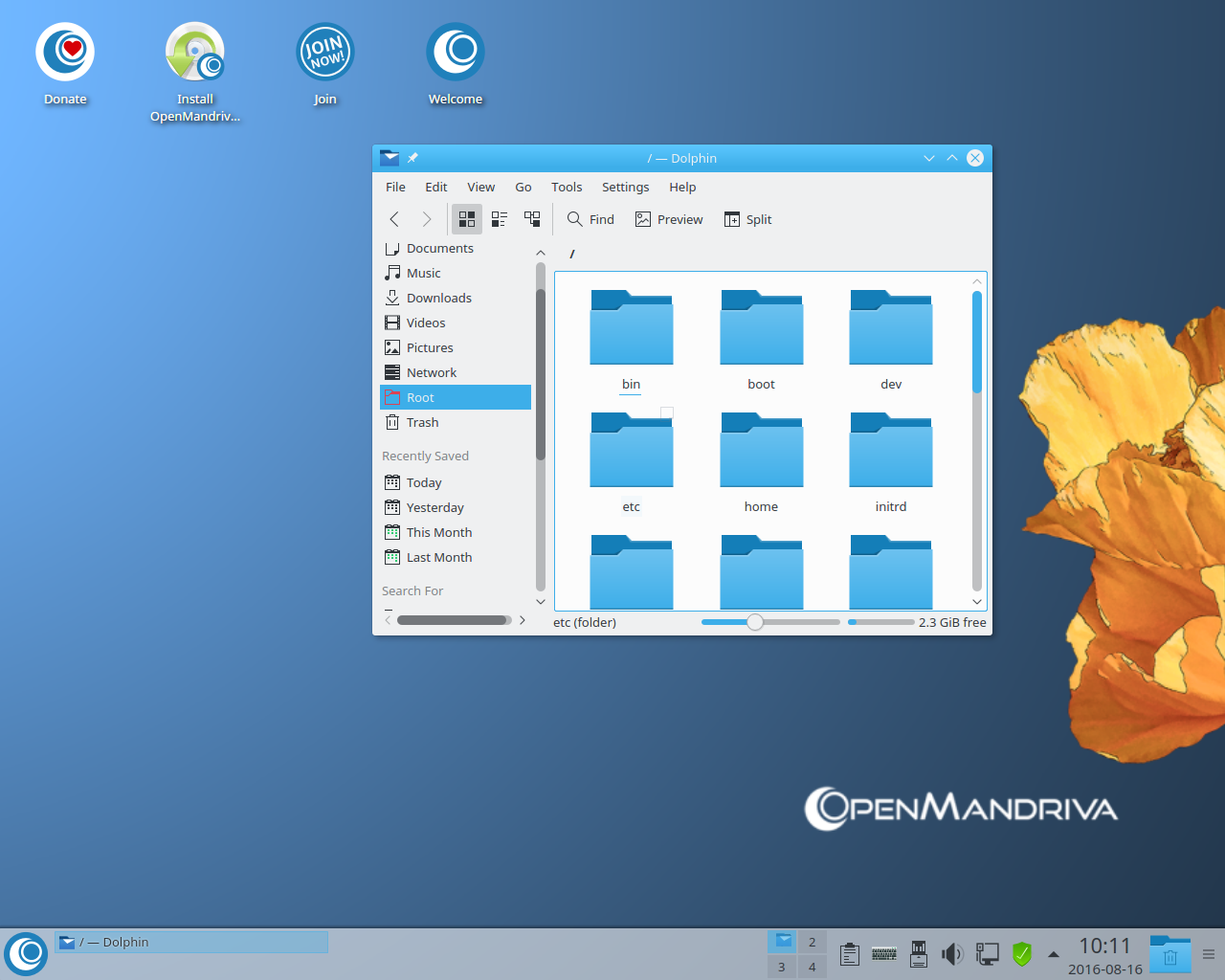Switch to Details view mode
This screenshot has width=1225, height=980.
[x=532, y=219]
